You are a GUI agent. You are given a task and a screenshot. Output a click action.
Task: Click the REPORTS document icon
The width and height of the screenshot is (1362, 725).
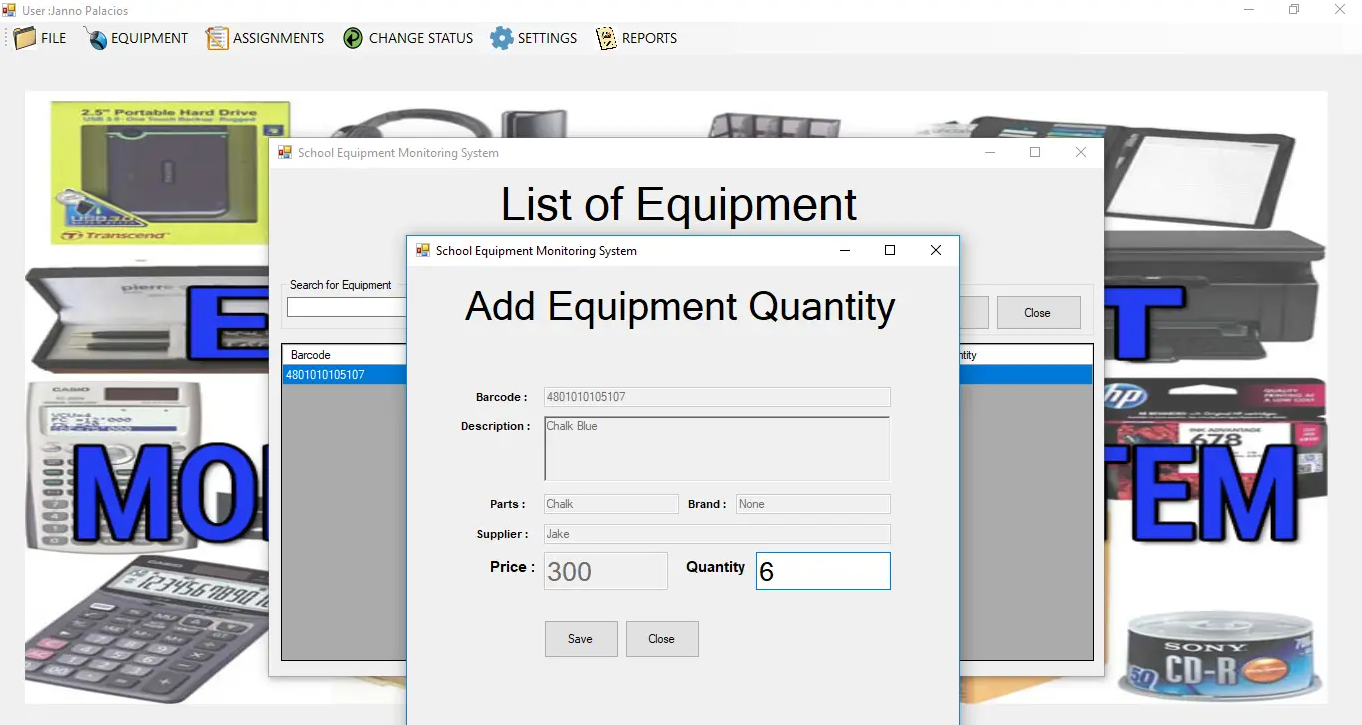coord(606,38)
